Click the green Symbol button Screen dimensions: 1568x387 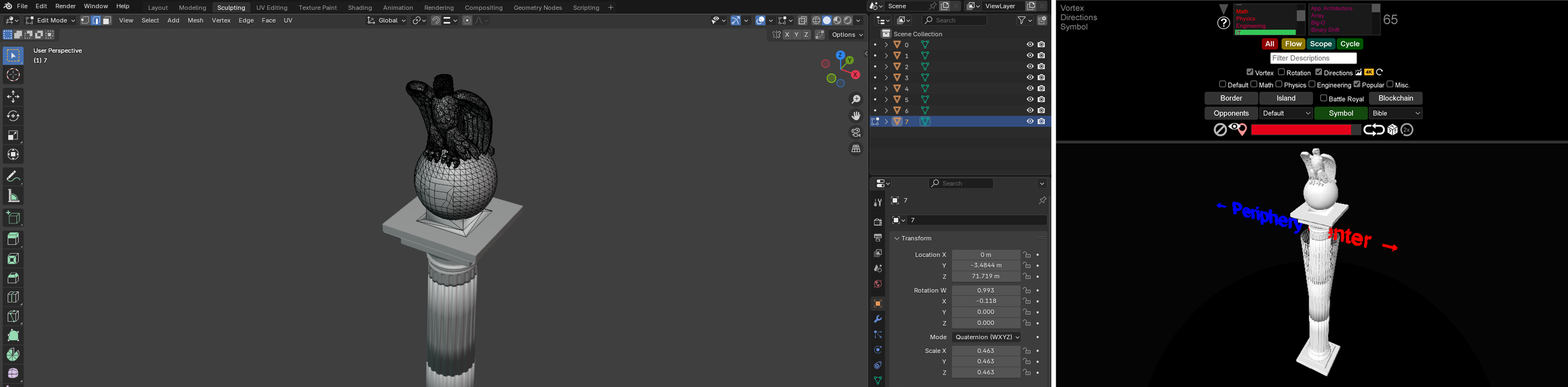tap(1340, 114)
